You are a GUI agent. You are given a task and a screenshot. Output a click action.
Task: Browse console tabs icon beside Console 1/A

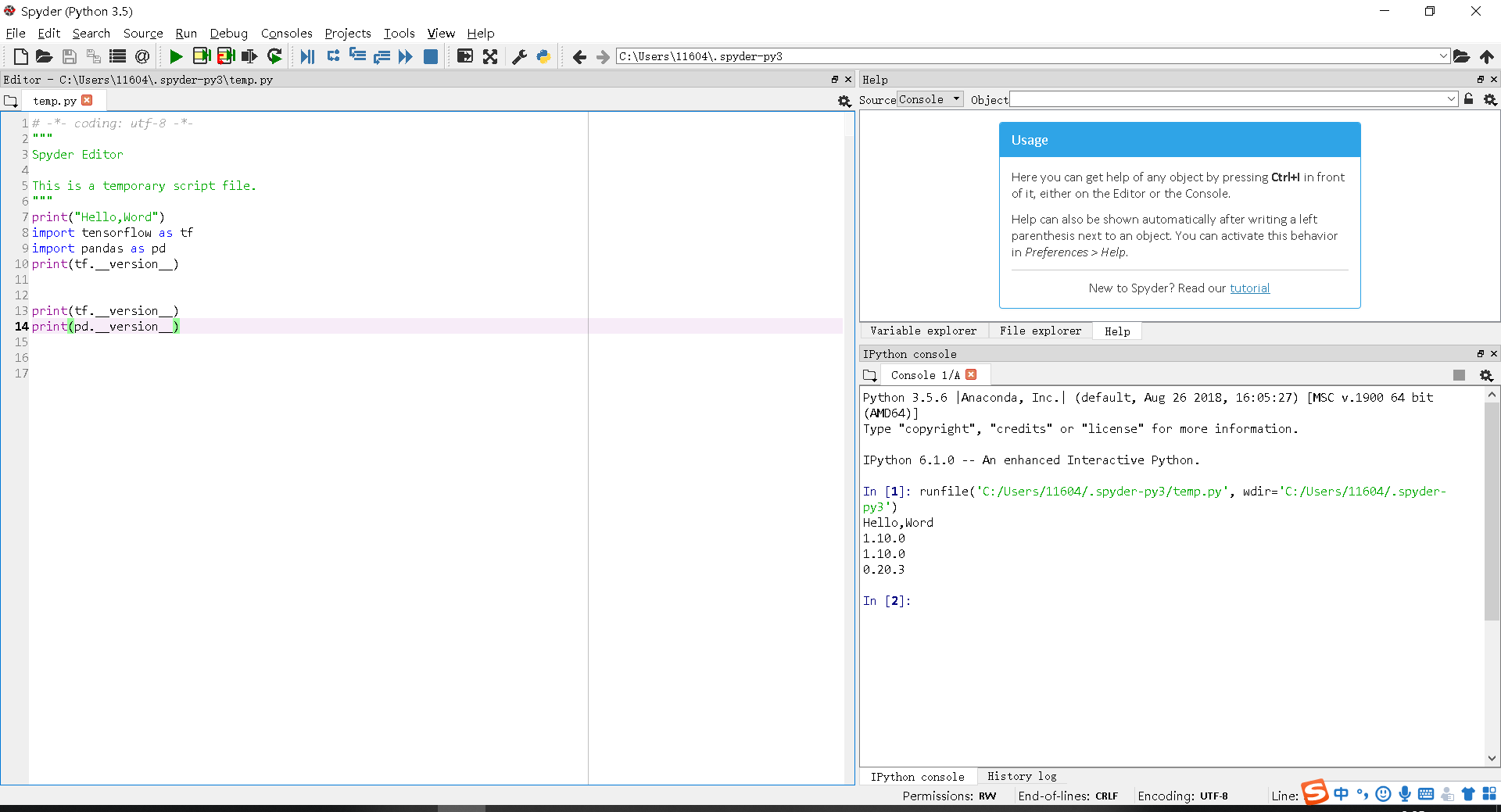coord(869,375)
